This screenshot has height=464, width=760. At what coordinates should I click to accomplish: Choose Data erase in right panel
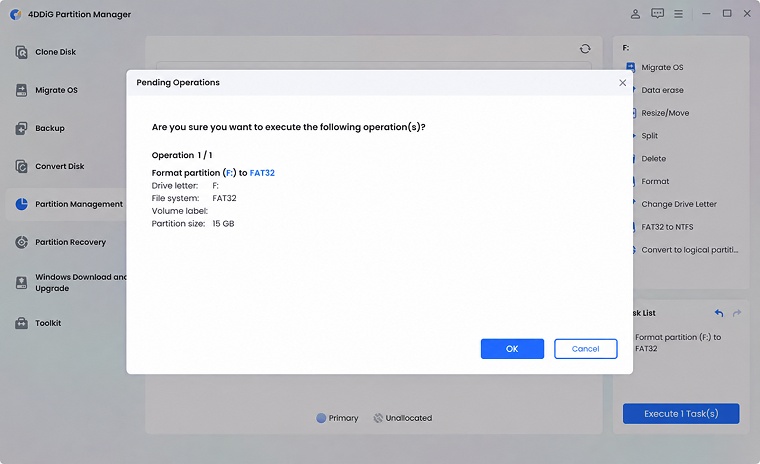[x=662, y=90]
